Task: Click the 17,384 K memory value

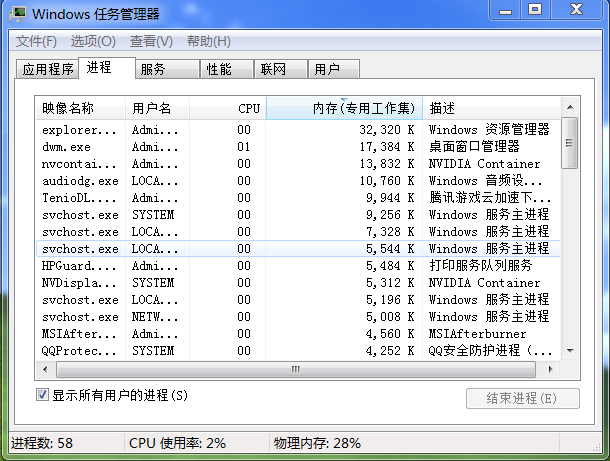Action: coord(387,147)
